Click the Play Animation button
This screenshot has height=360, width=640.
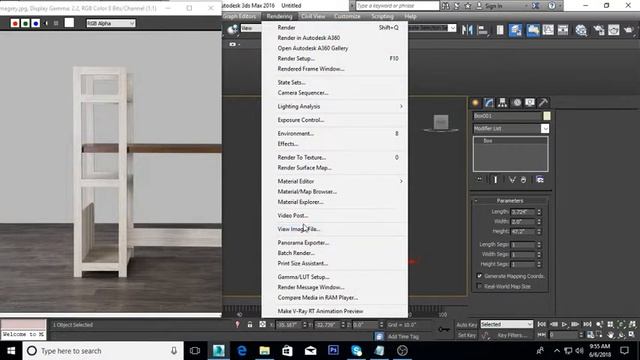pyautogui.click(x=564, y=324)
